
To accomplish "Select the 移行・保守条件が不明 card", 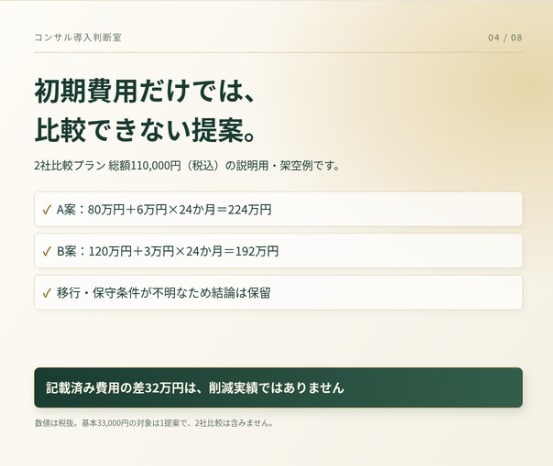I will tap(278, 293).
